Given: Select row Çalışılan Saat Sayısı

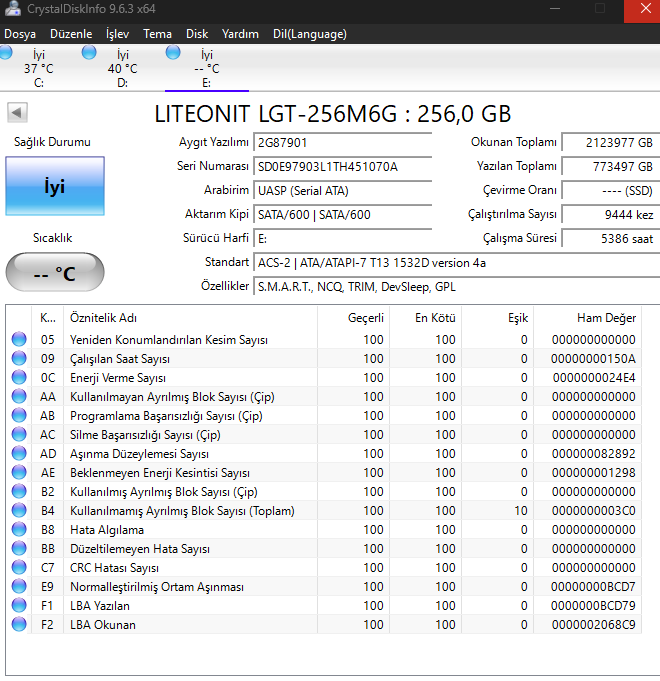Looking at the screenshot, I should (x=323, y=358).
